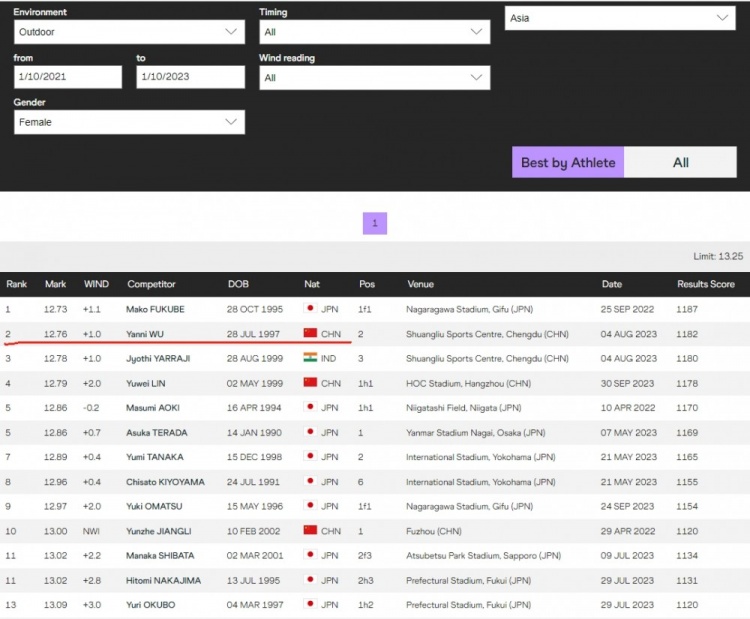Sort by the Mark column header
This screenshot has height=619, width=750.
pyautogui.click(x=55, y=285)
